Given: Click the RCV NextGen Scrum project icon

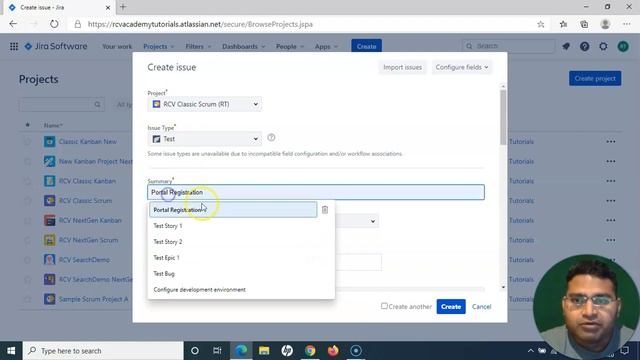Looking at the screenshot, I should [x=49, y=240].
